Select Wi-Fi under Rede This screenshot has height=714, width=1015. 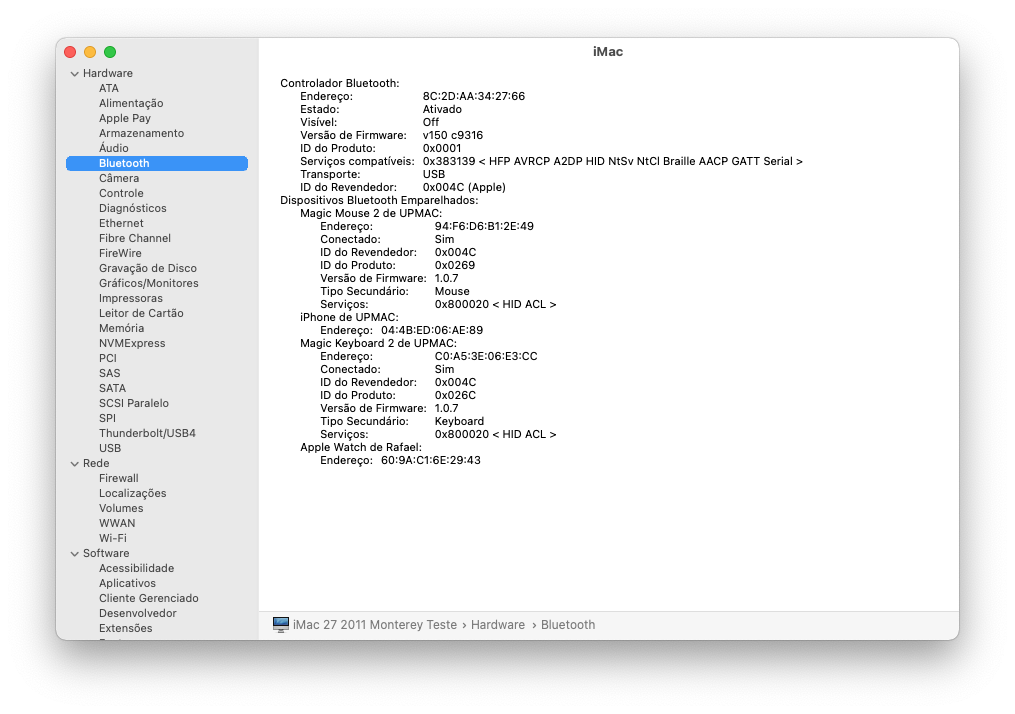click(x=113, y=538)
